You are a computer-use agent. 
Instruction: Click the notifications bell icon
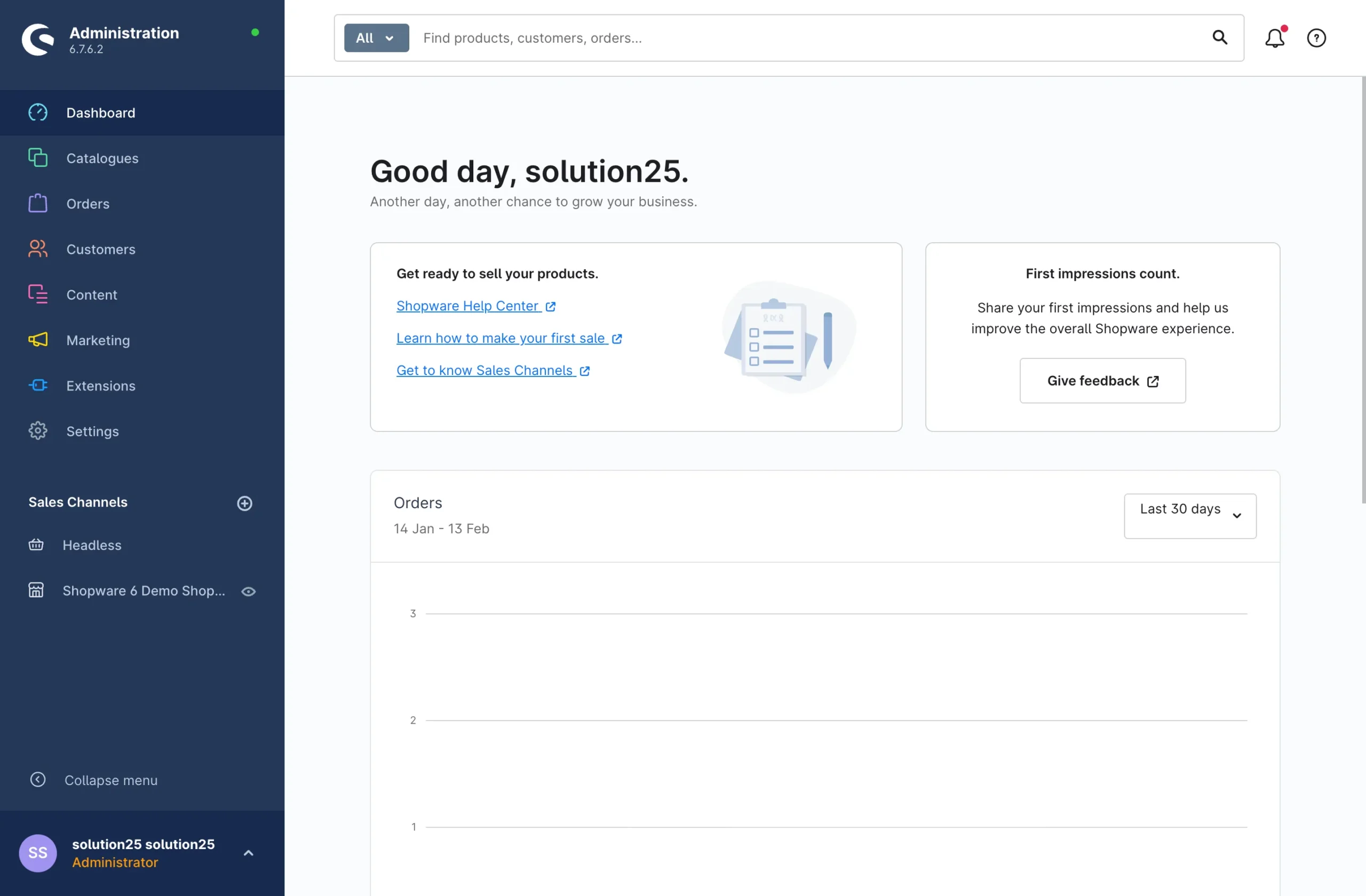tap(1275, 37)
